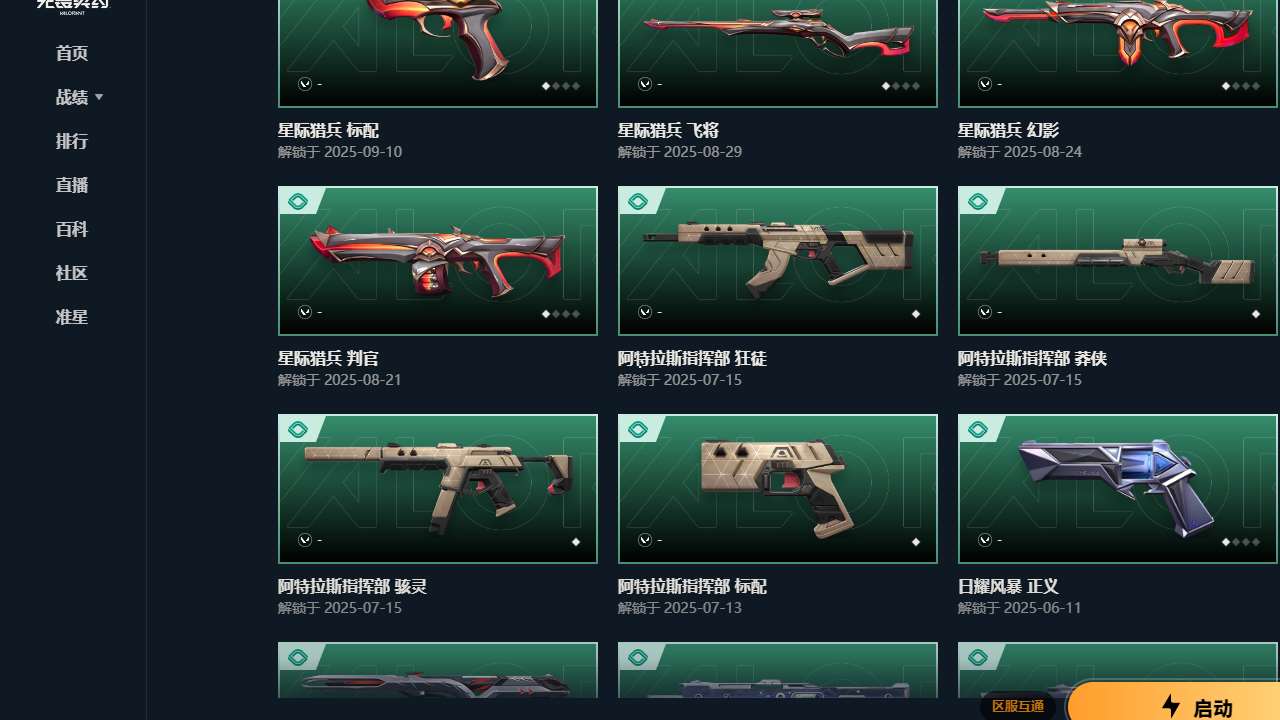Viewport: 1280px width, 720px height.
Task: Go to 首页 in the sidebar
Action: pos(72,53)
